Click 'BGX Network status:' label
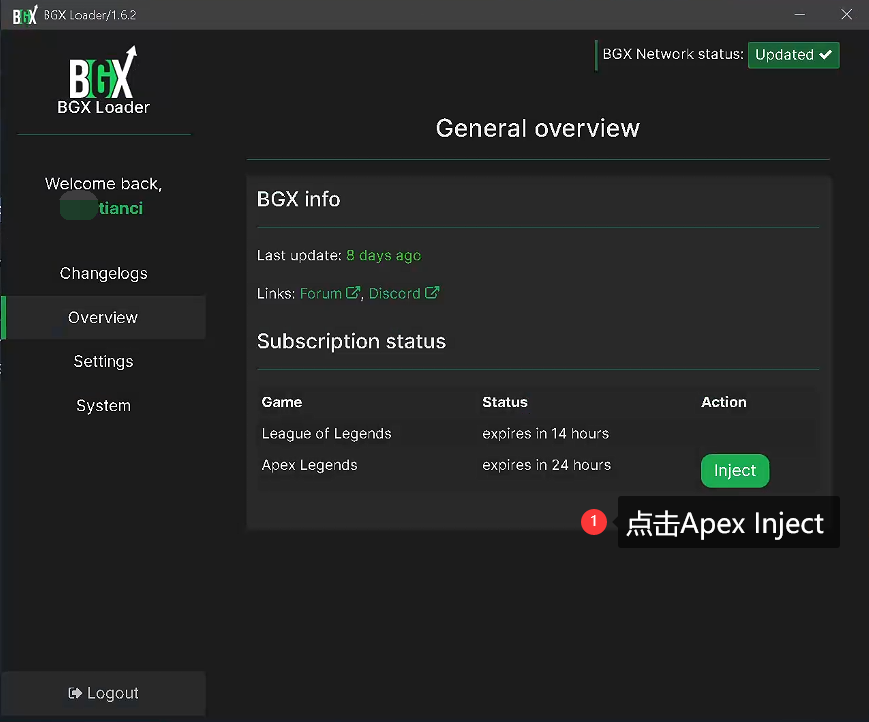The height and width of the screenshot is (722, 869). [x=673, y=54]
